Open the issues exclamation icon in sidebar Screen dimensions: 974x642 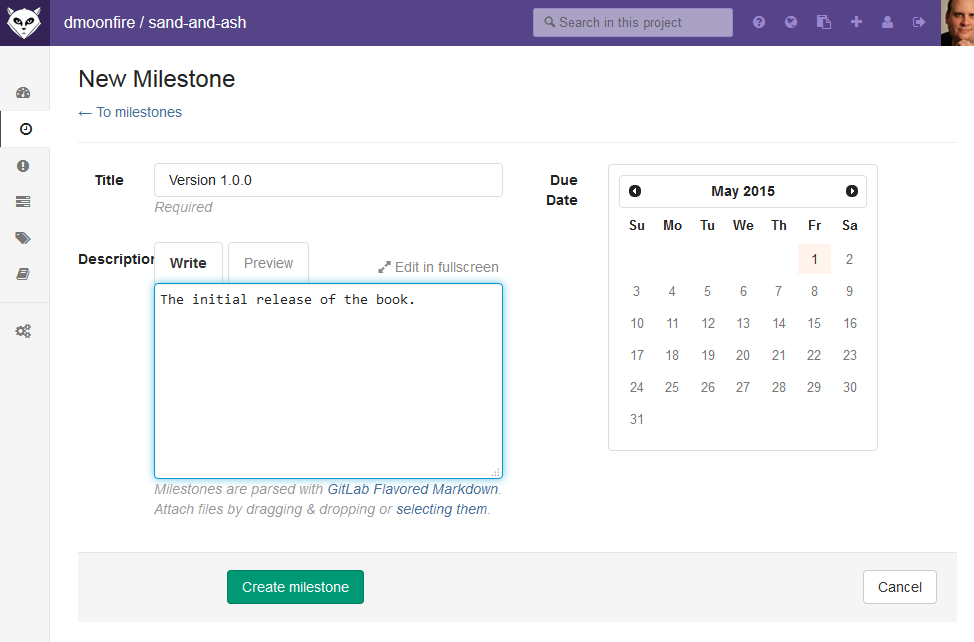[x=23, y=166]
